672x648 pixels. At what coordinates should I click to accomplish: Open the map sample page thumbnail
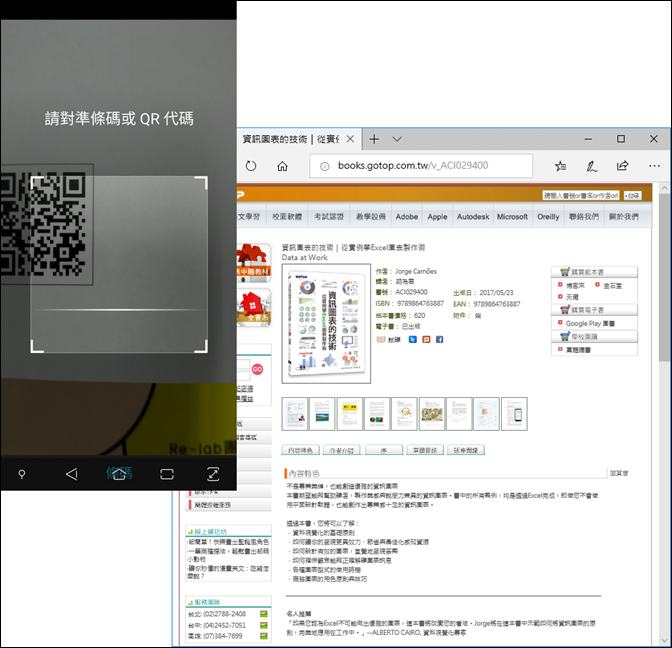click(x=432, y=414)
